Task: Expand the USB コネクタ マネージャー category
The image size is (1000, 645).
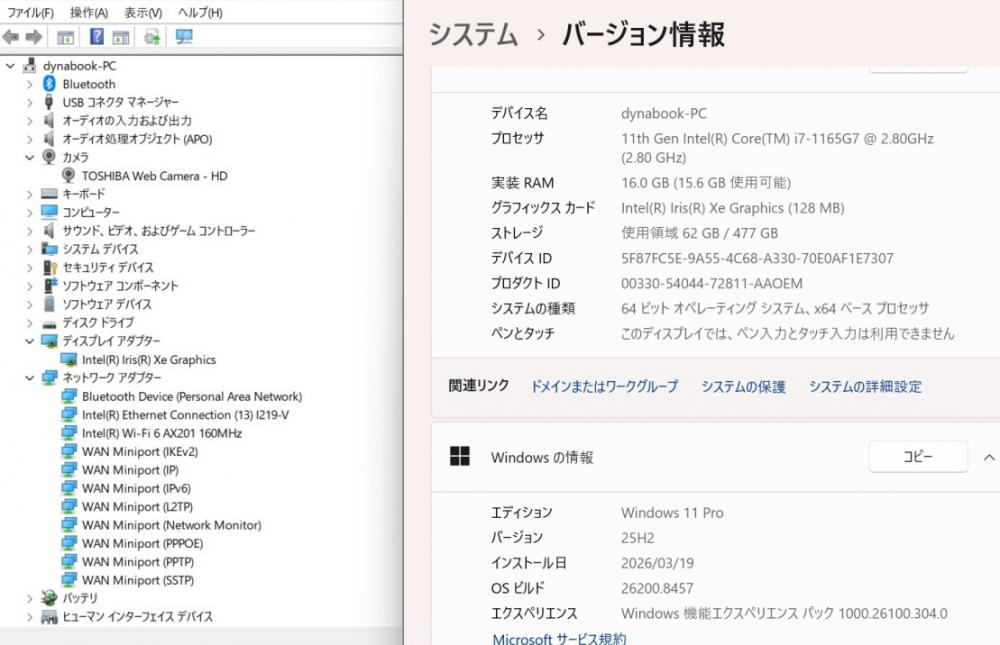Action: 29,102
